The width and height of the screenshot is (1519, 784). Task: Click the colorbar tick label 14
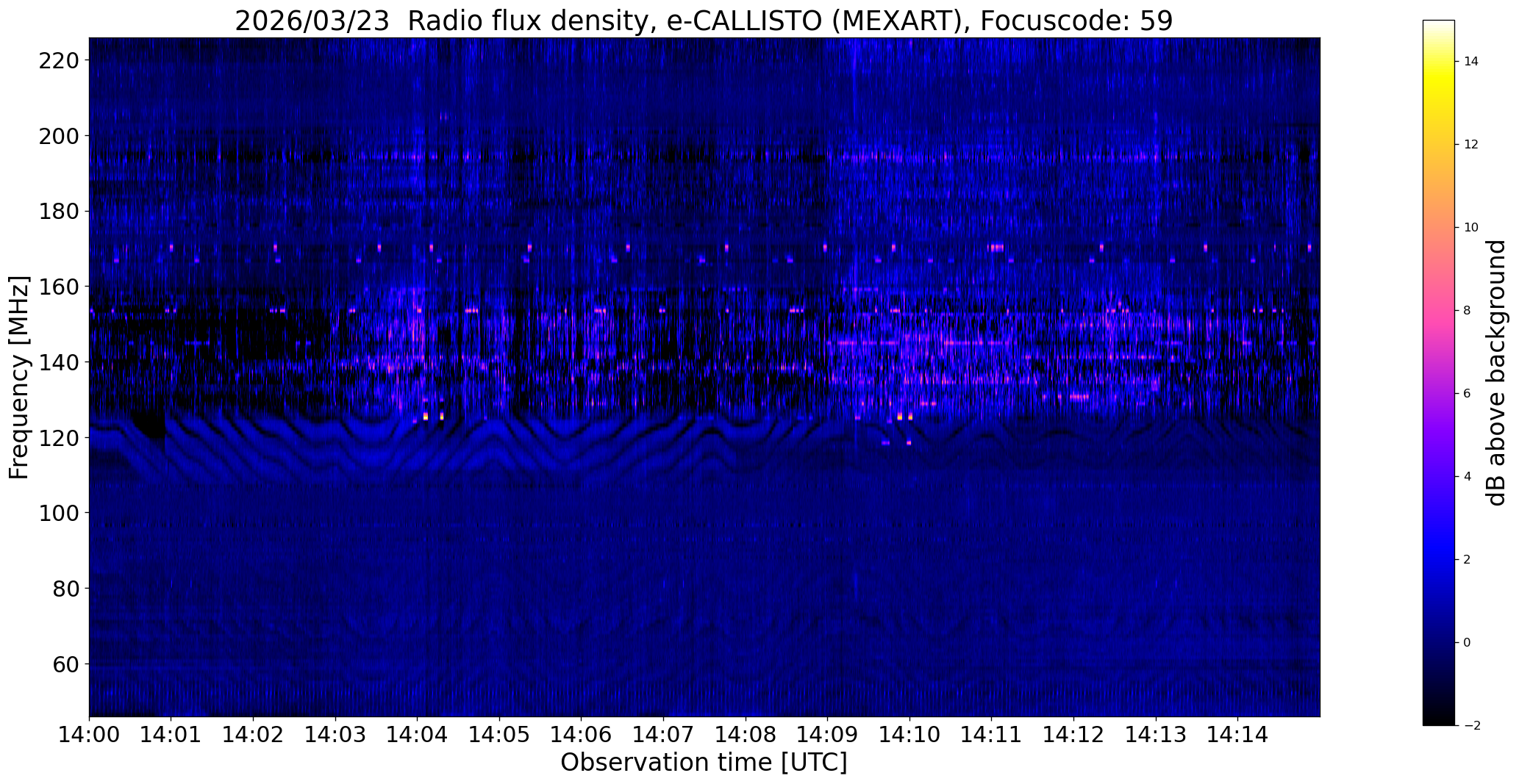(x=1470, y=62)
